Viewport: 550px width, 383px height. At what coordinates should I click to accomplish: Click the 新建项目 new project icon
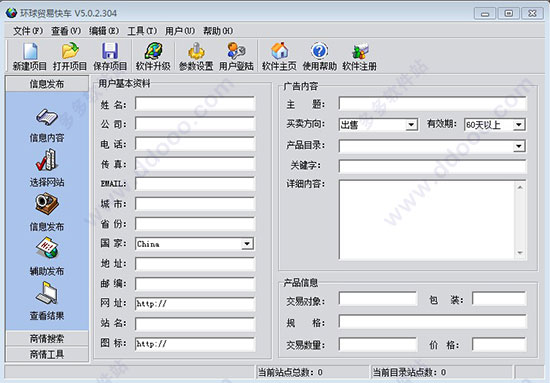[30, 51]
